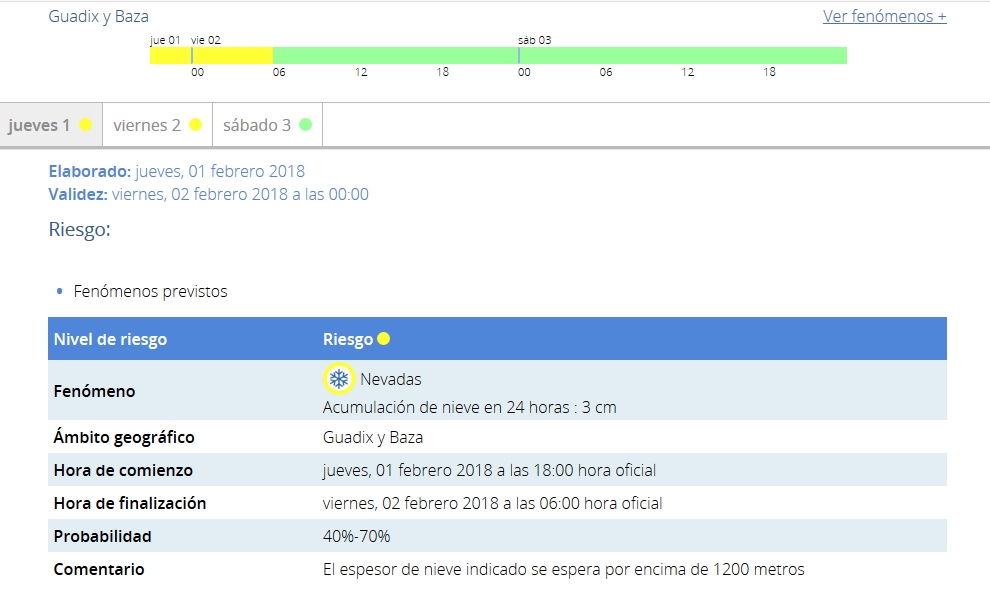Click the Nivel de riesgo column header
Screen dimensions: 990x611
tap(110, 339)
